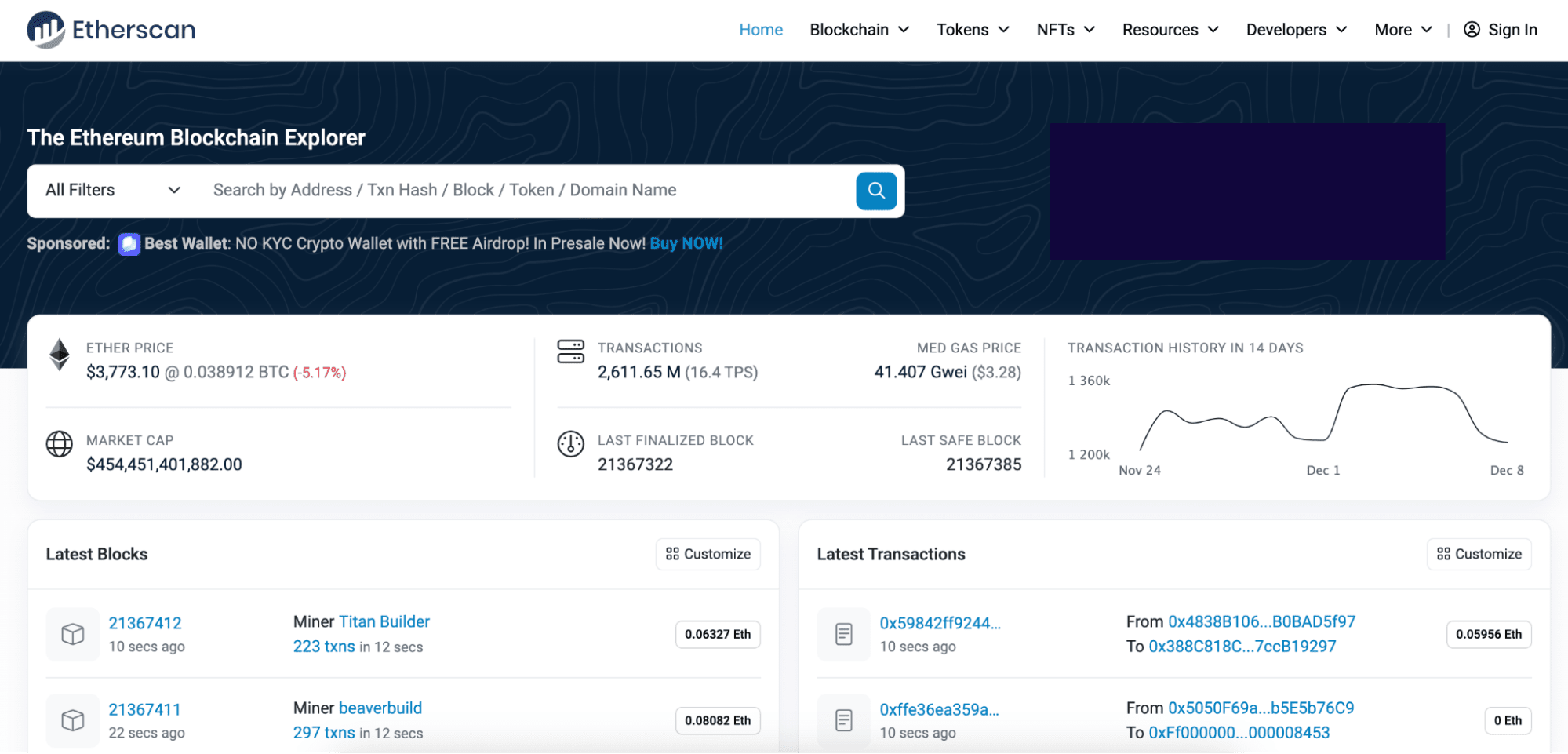The image size is (1568, 754).
Task: Open recipient address 0x388C818C...7ccB19297
Action: (x=1242, y=647)
